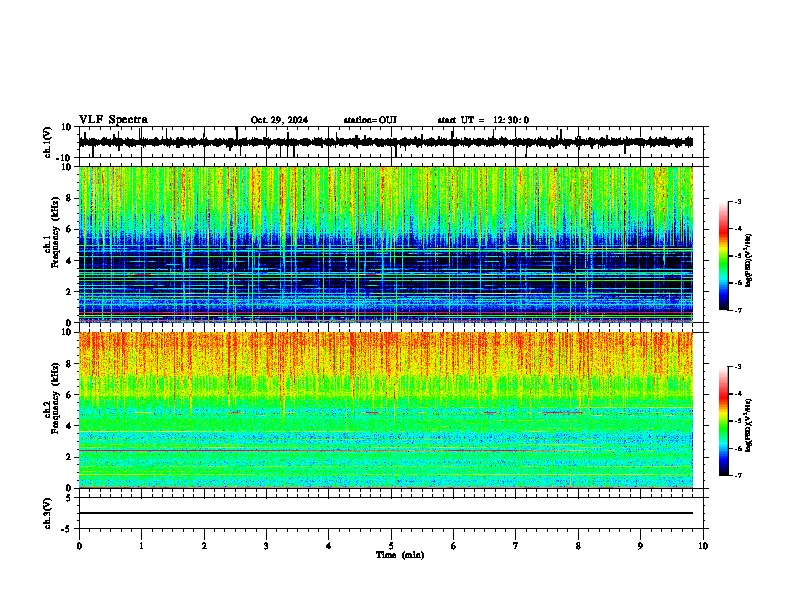
Task: Click time axis tick label "1"
Action: (141, 546)
